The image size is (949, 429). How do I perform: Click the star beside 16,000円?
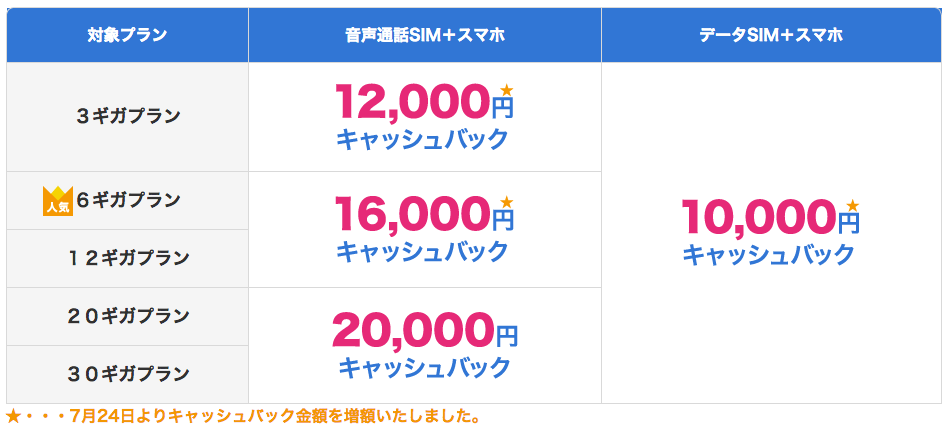(x=507, y=201)
